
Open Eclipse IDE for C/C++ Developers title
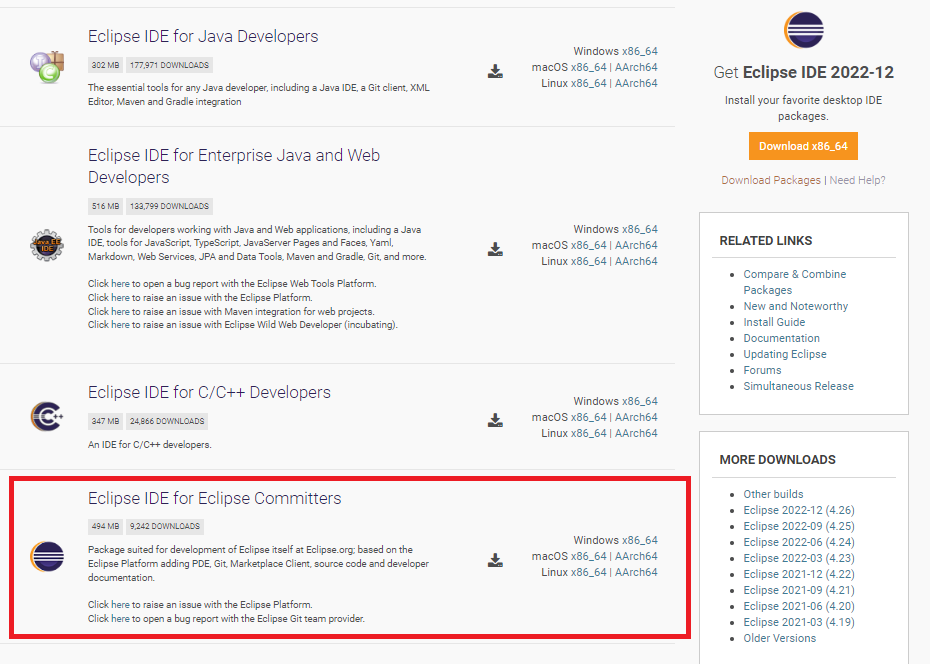pyautogui.click(x=209, y=392)
